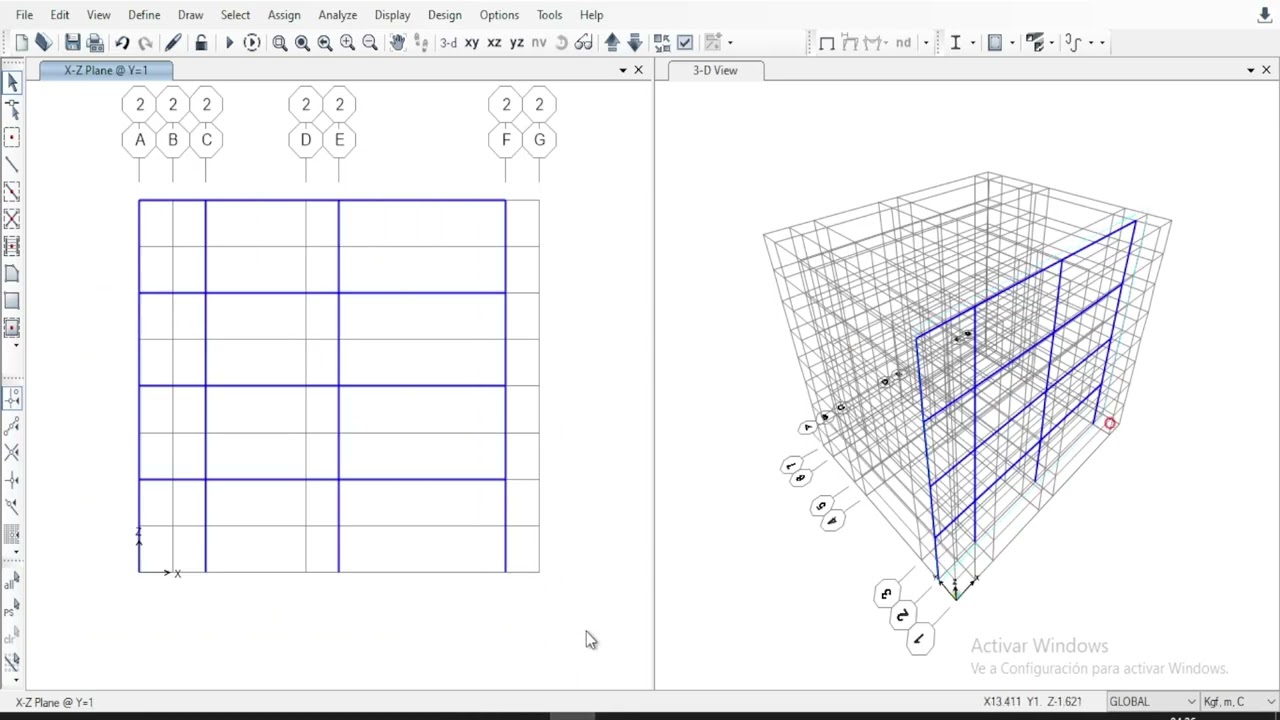Open set display options checkbox icon
Image resolution: width=1280 pixels, height=720 pixels.
[685, 42]
